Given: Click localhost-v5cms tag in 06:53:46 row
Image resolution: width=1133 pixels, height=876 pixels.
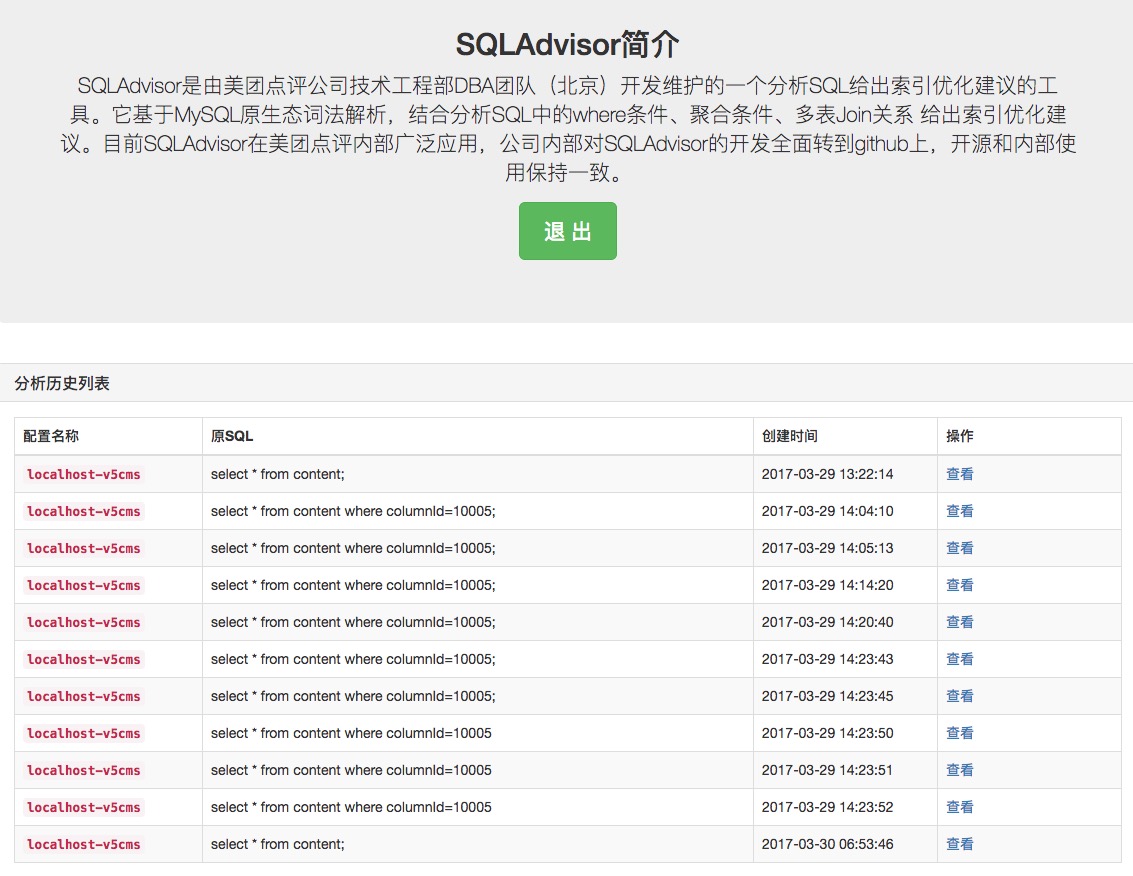Looking at the screenshot, I should tap(84, 844).
